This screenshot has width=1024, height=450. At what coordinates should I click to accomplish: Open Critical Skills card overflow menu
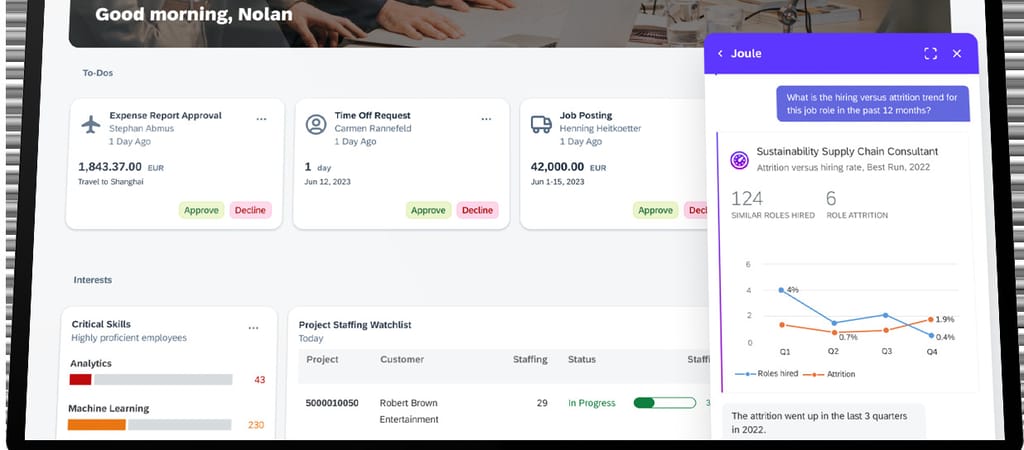[x=253, y=328]
